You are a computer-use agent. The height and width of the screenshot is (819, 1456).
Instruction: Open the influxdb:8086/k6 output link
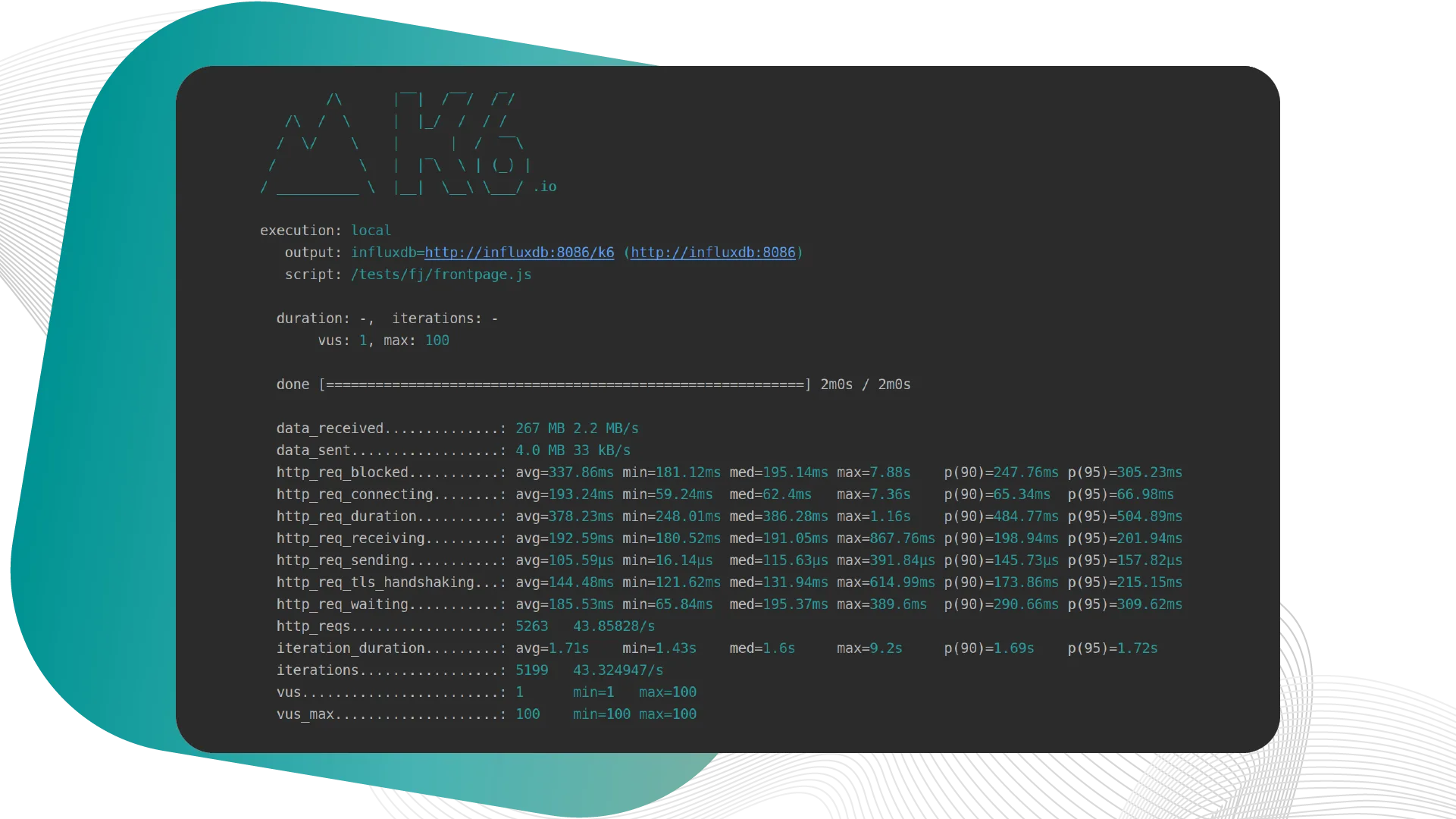tap(519, 253)
